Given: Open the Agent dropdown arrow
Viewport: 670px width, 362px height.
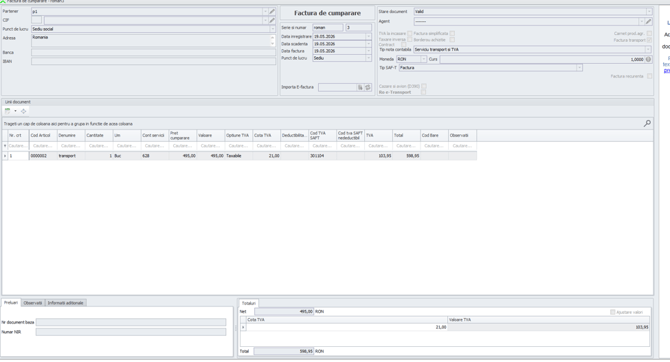Looking at the screenshot, I should (641, 21).
